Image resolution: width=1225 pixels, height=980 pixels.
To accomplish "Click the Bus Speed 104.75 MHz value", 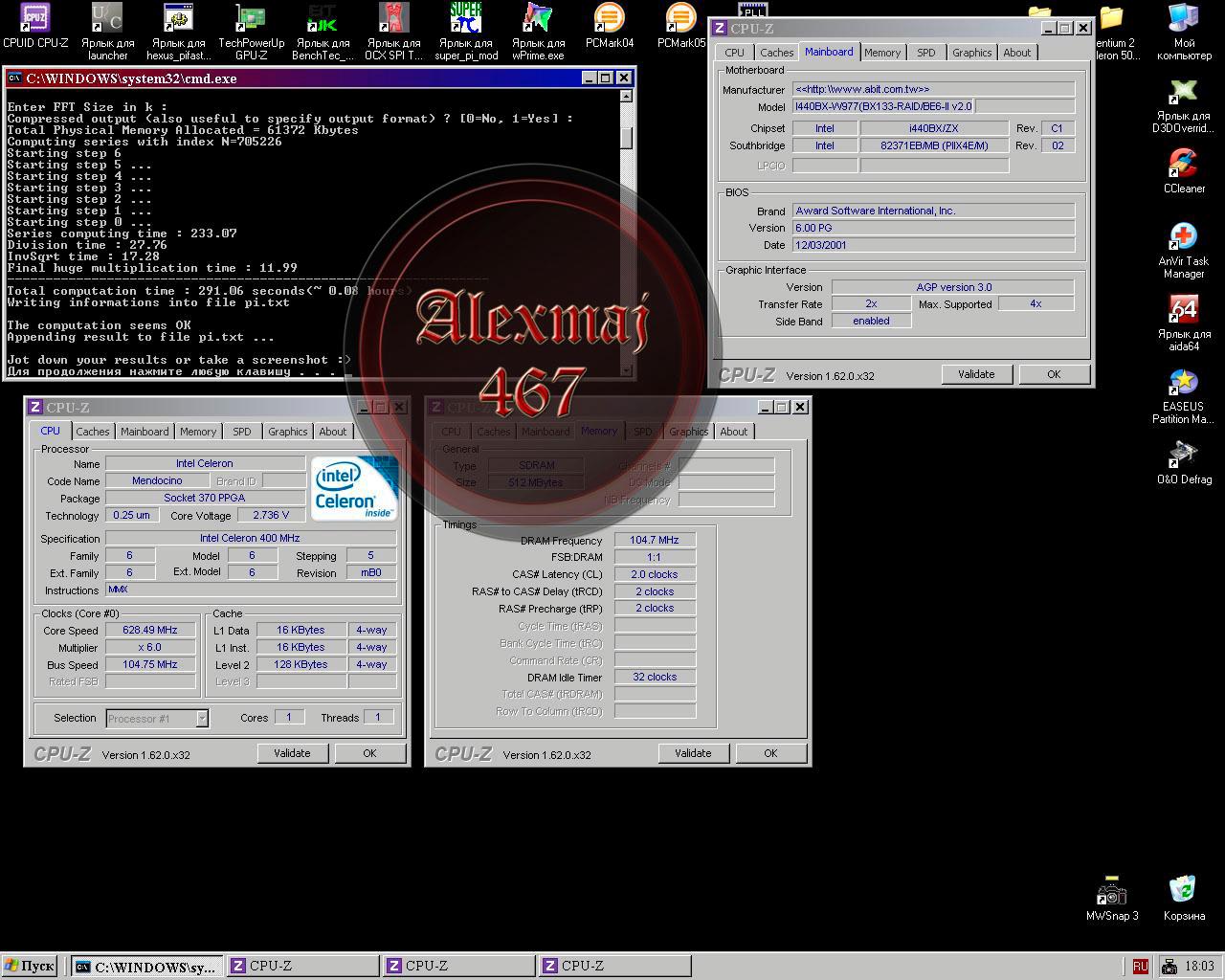I will [x=150, y=664].
